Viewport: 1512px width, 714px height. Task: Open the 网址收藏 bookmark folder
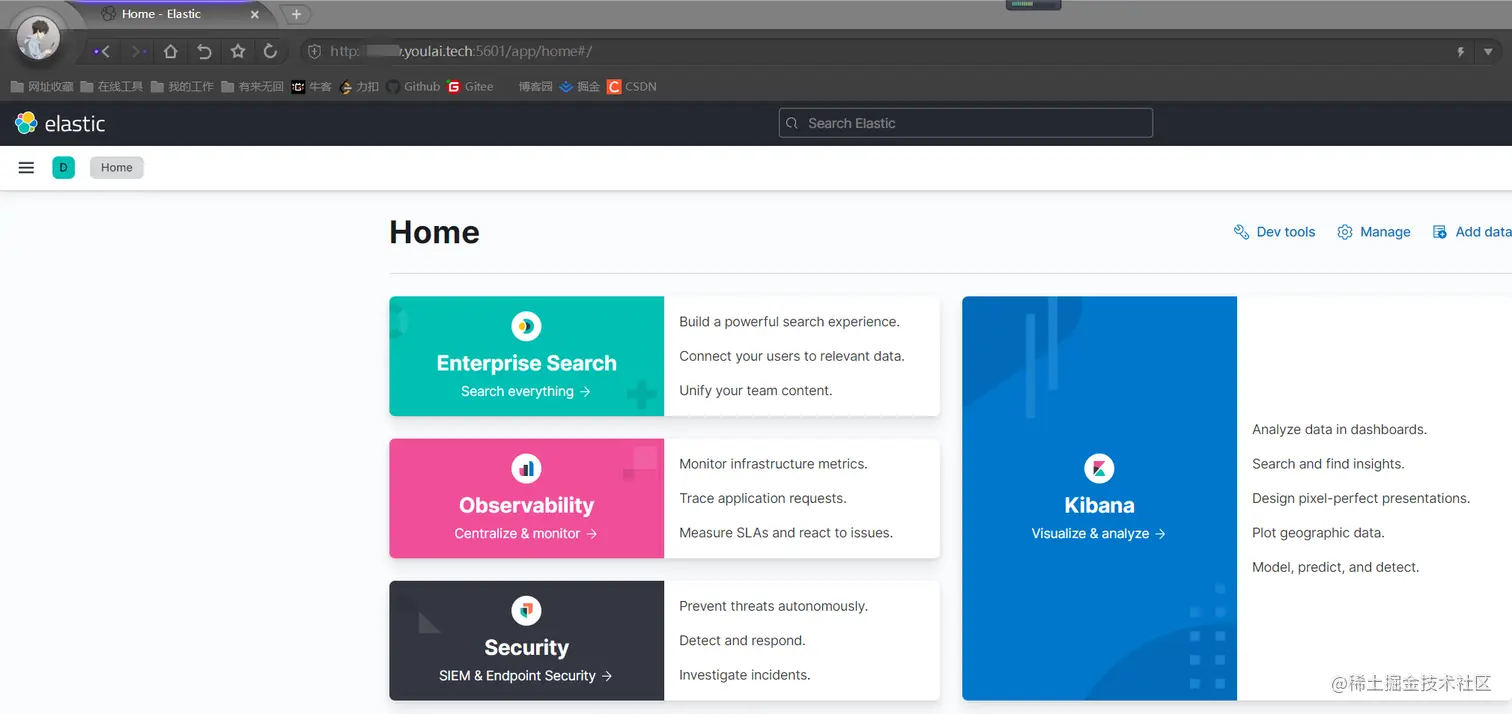42,87
